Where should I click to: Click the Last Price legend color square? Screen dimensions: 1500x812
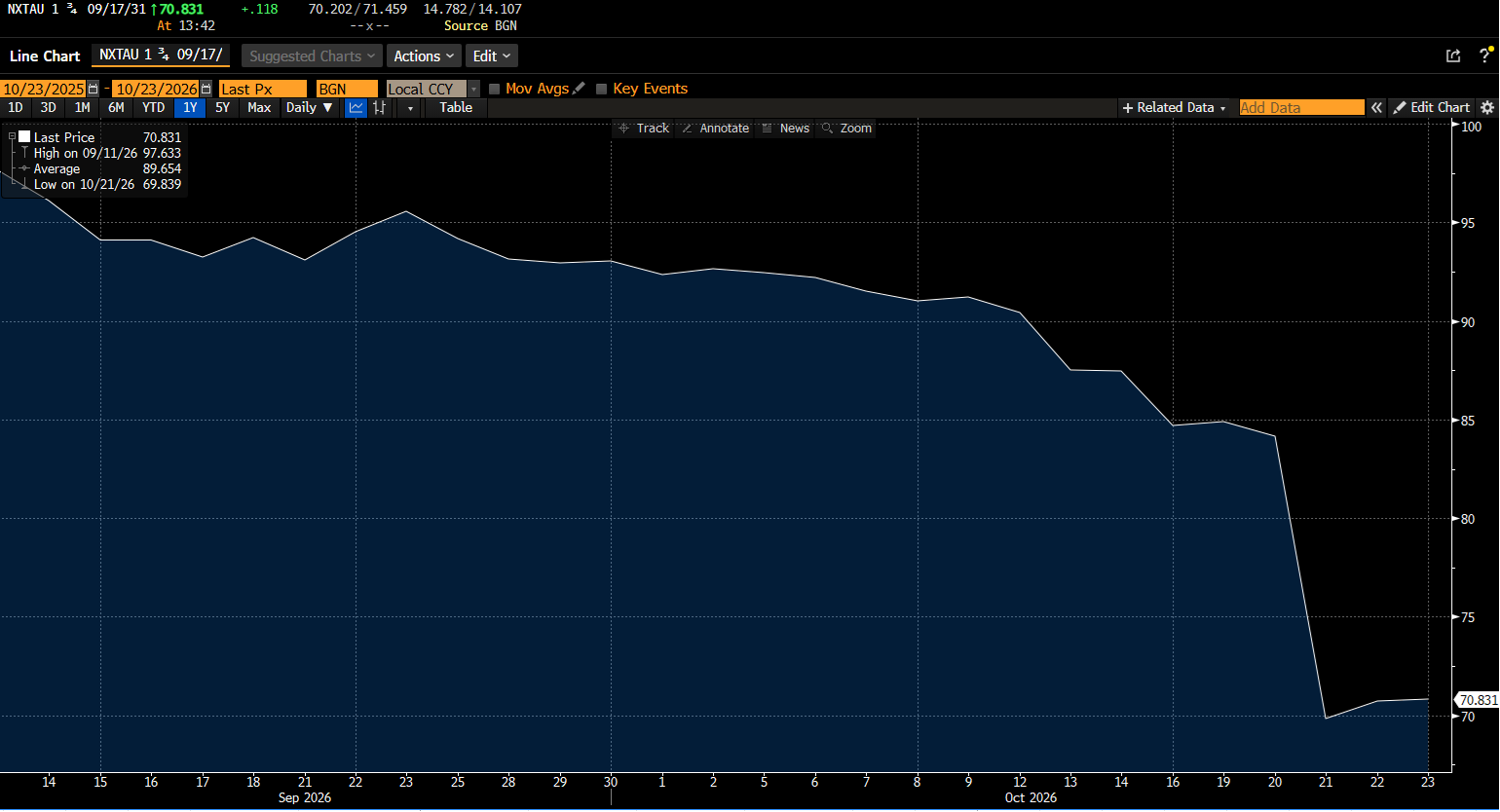tap(24, 137)
